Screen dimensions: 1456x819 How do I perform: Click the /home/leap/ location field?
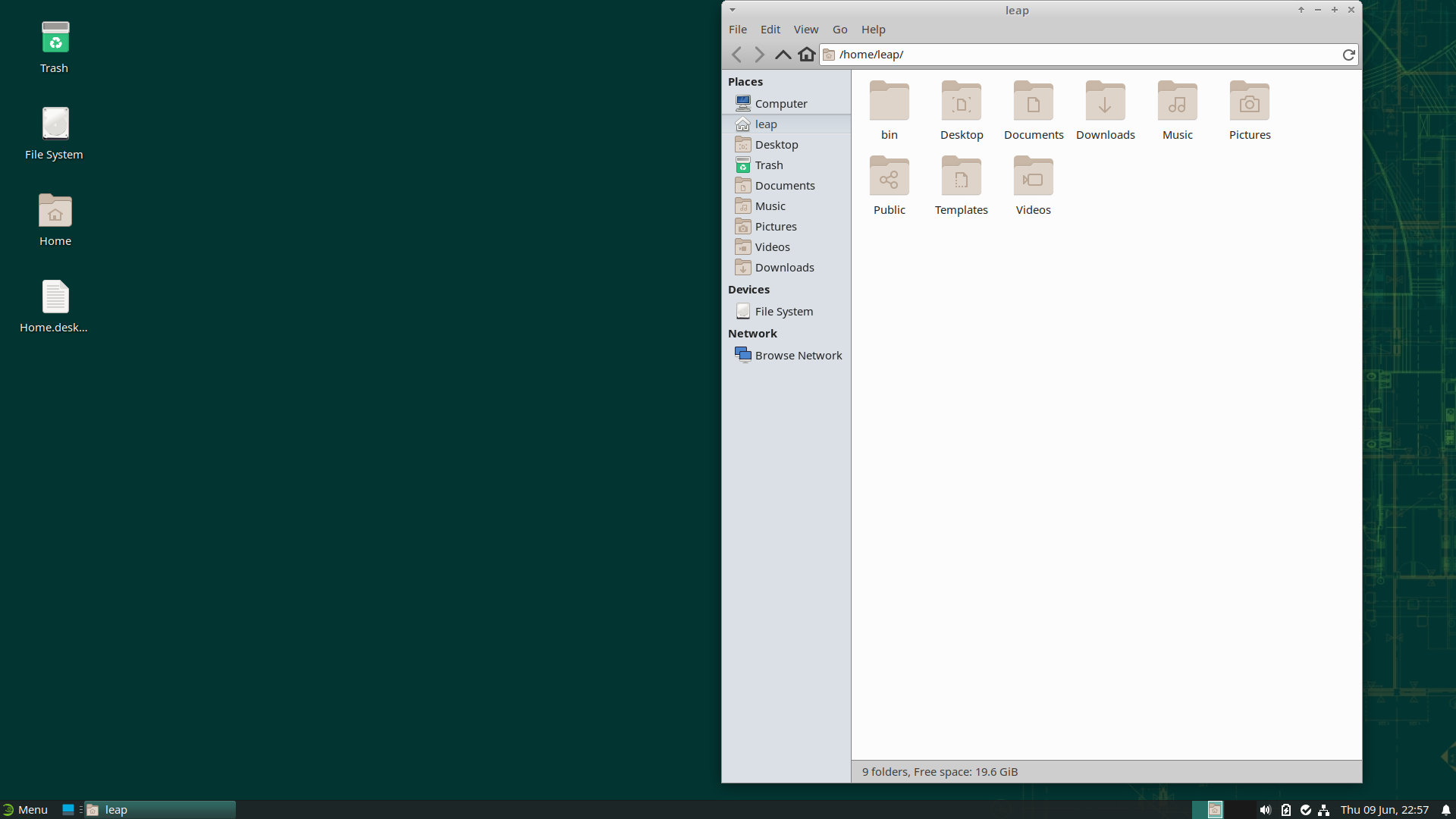tap(1084, 55)
